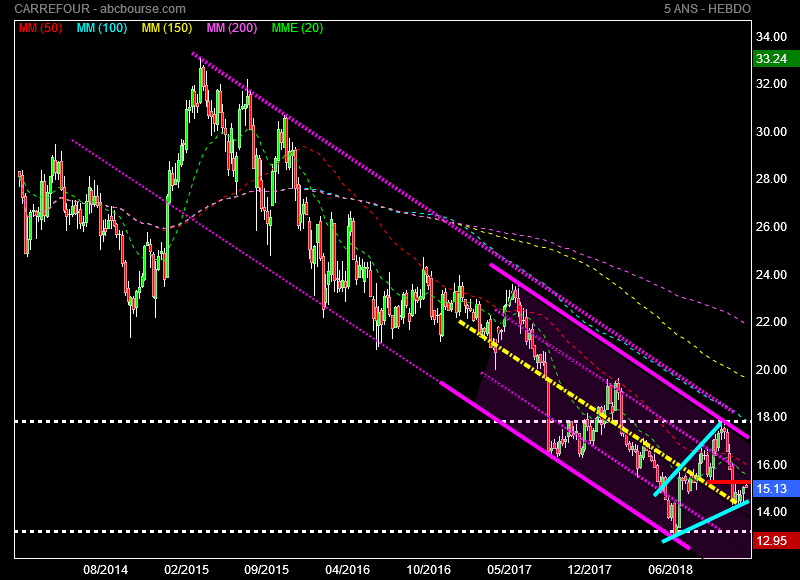Screen dimensions: 800x580
Task: Click the 06/2018 date axis label
Action: coord(670,569)
